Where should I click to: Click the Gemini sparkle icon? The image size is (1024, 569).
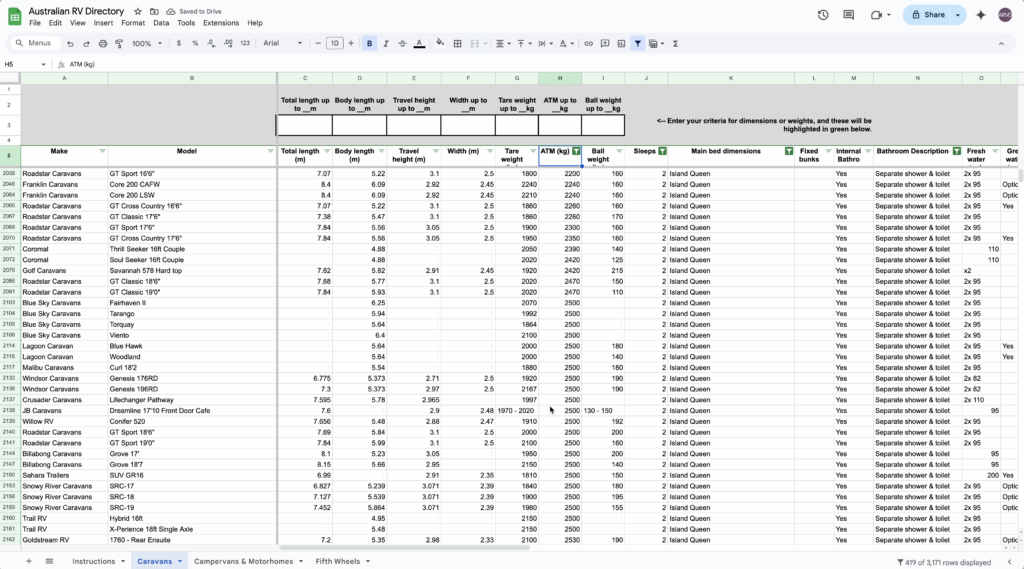point(980,15)
